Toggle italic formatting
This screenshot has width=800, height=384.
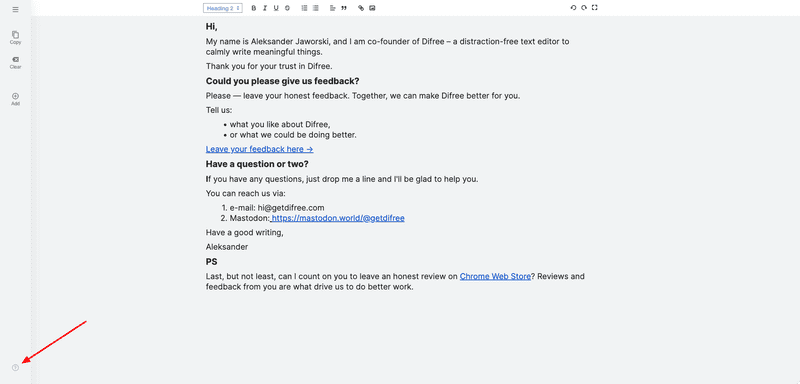[x=265, y=8]
